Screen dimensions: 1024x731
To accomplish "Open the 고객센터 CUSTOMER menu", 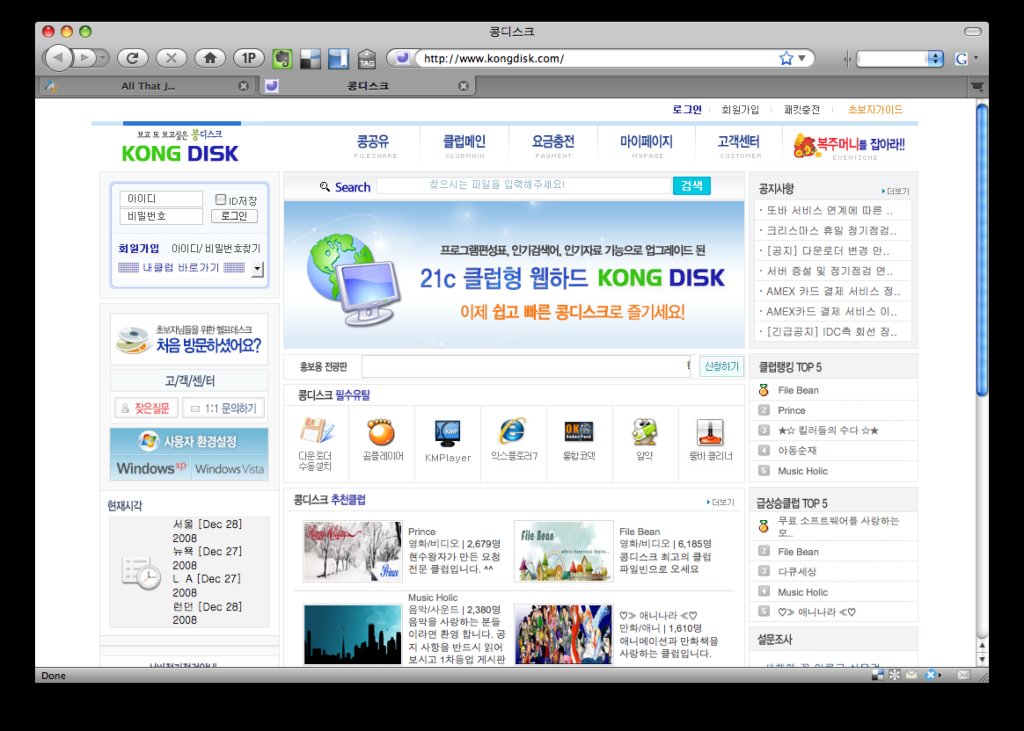I will [739, 145].
